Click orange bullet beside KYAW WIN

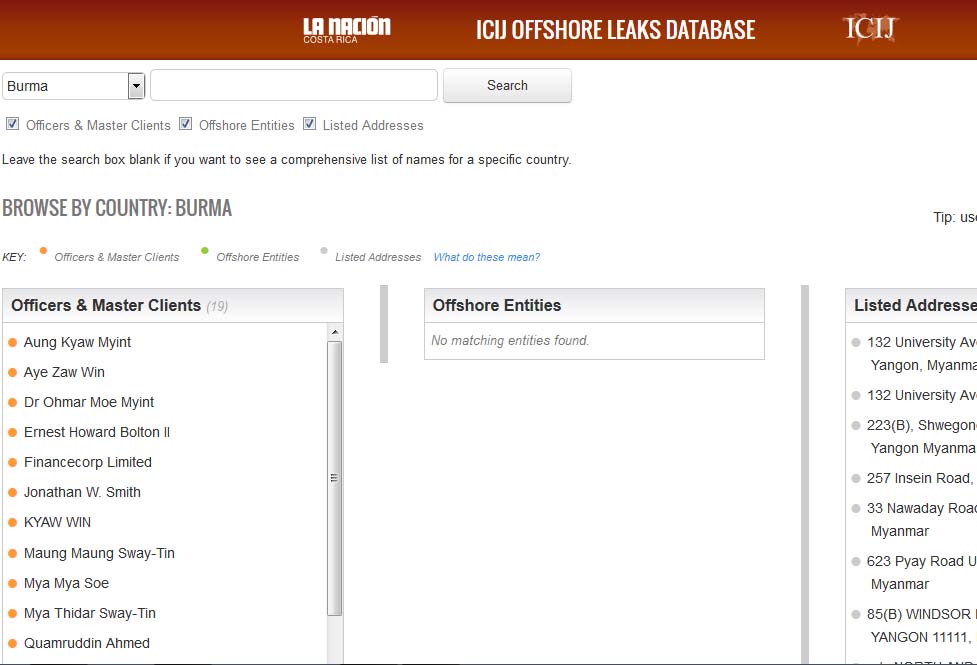click(x=12, y=522)
